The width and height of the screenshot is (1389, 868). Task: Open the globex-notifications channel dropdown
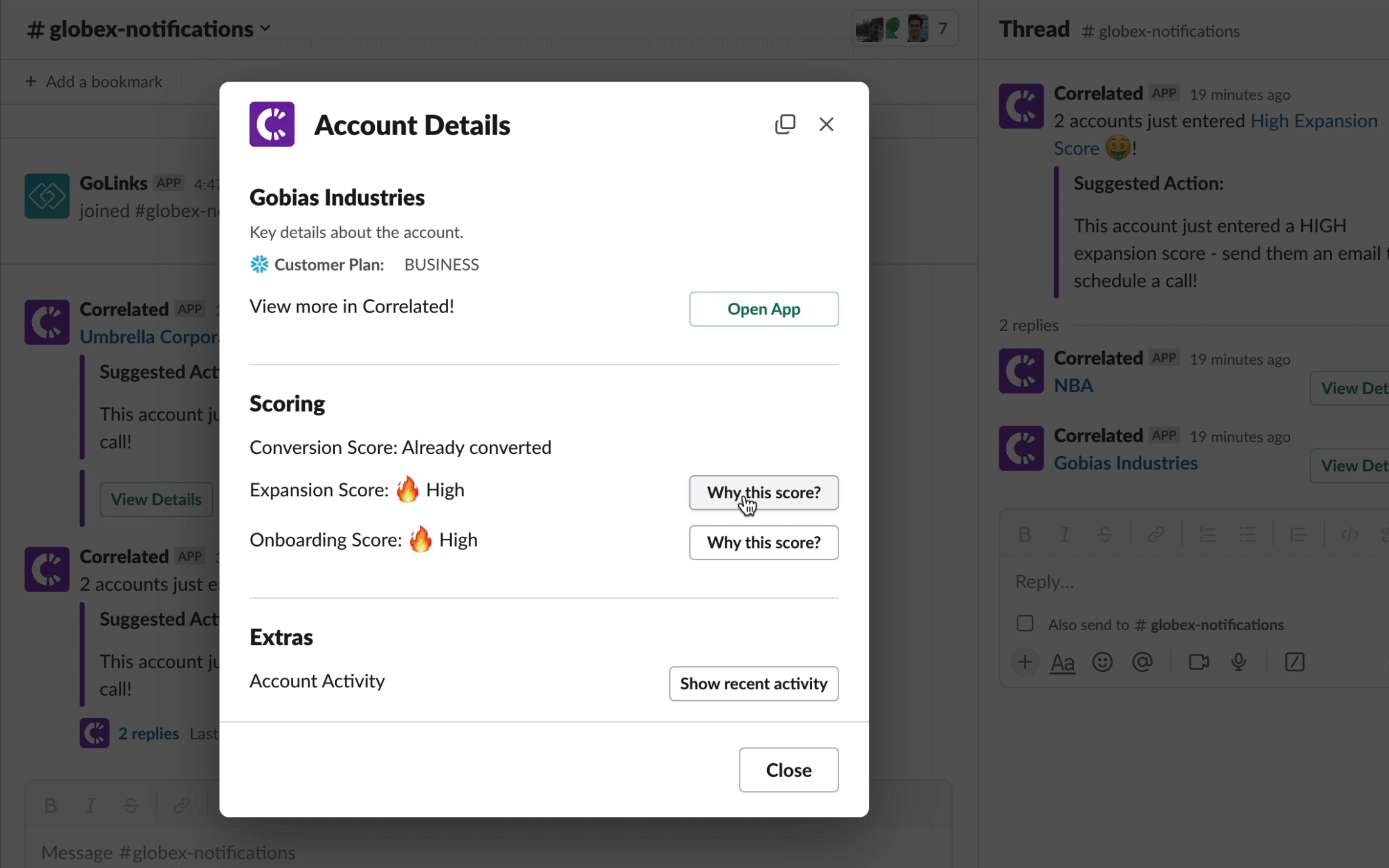coord(149,29)
